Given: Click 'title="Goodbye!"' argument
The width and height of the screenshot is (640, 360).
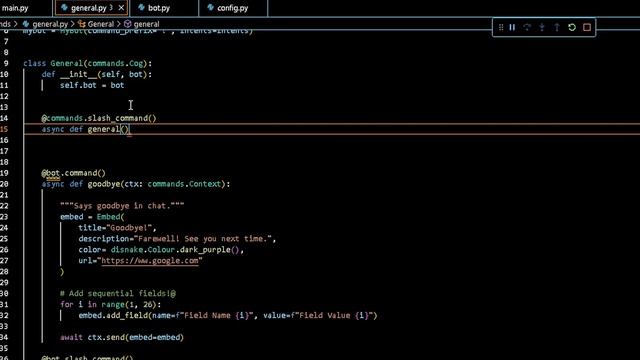Looking at the screenshot, I should tap(117, 228).
